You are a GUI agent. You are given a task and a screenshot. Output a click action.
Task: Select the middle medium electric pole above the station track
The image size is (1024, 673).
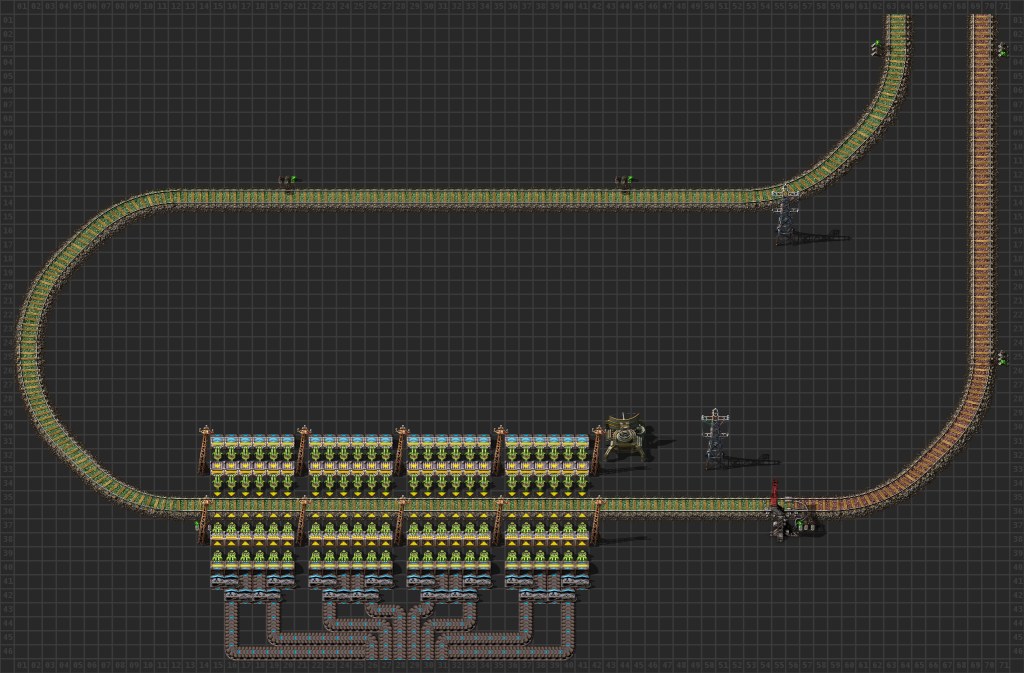(x=400, y=450)
